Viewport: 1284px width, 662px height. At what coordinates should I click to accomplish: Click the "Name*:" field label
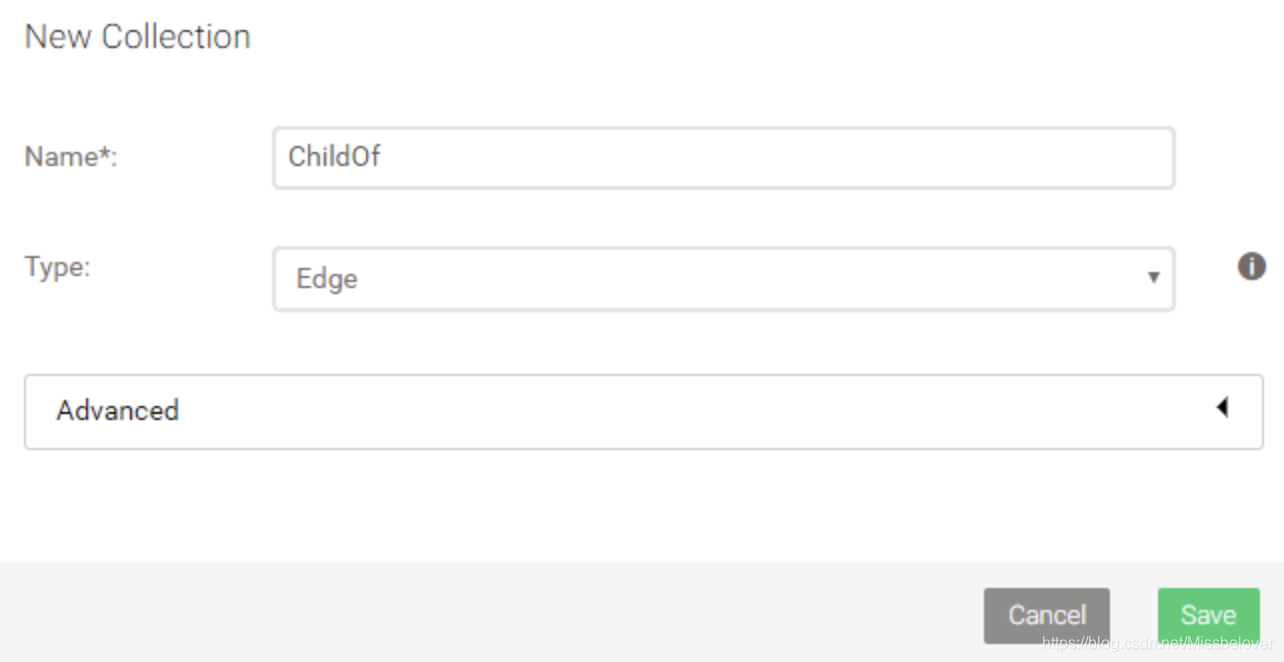coord(71,157)
